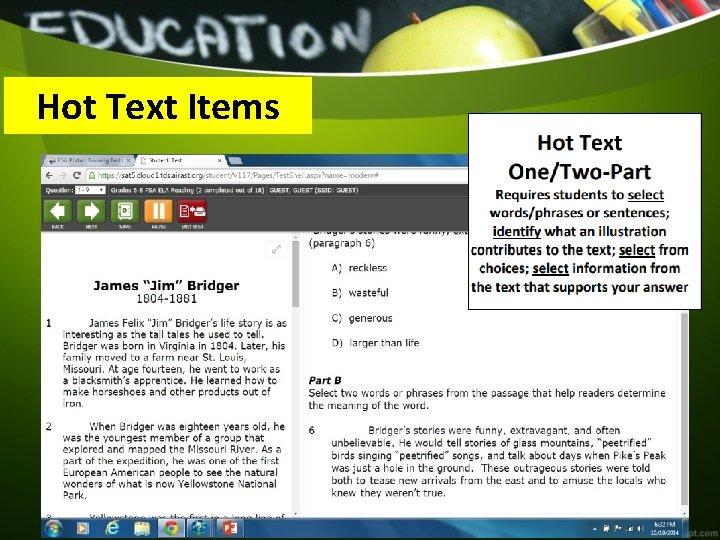Click the browser back arrow
This screenshot has height=540, width=720.
click(50, 175)
